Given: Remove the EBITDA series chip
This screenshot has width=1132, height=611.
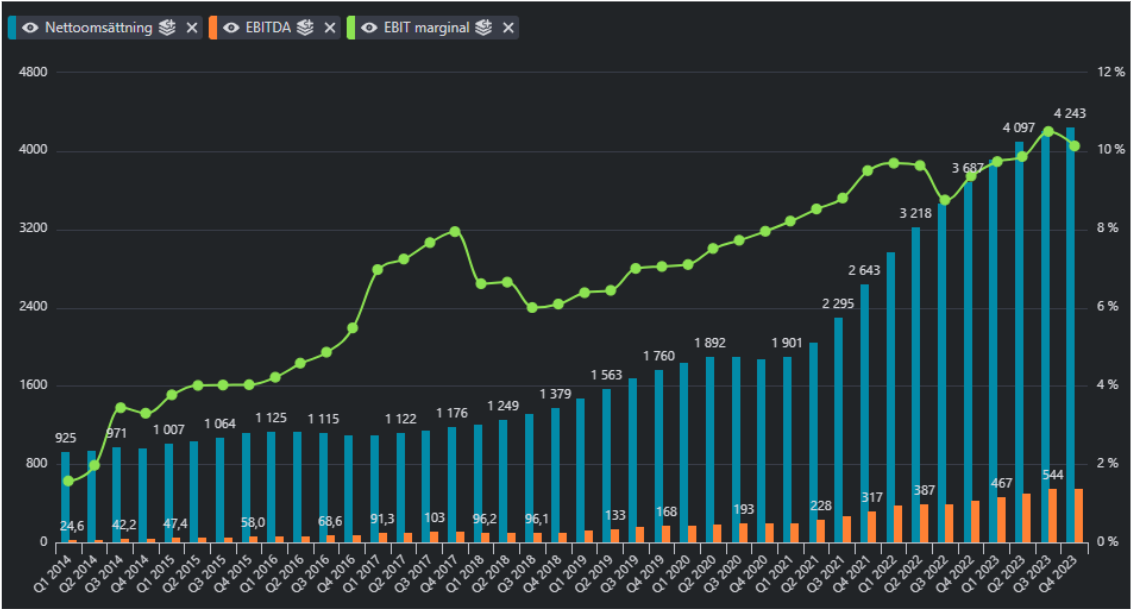Looking at the screenshot, I should coord(329,27).
